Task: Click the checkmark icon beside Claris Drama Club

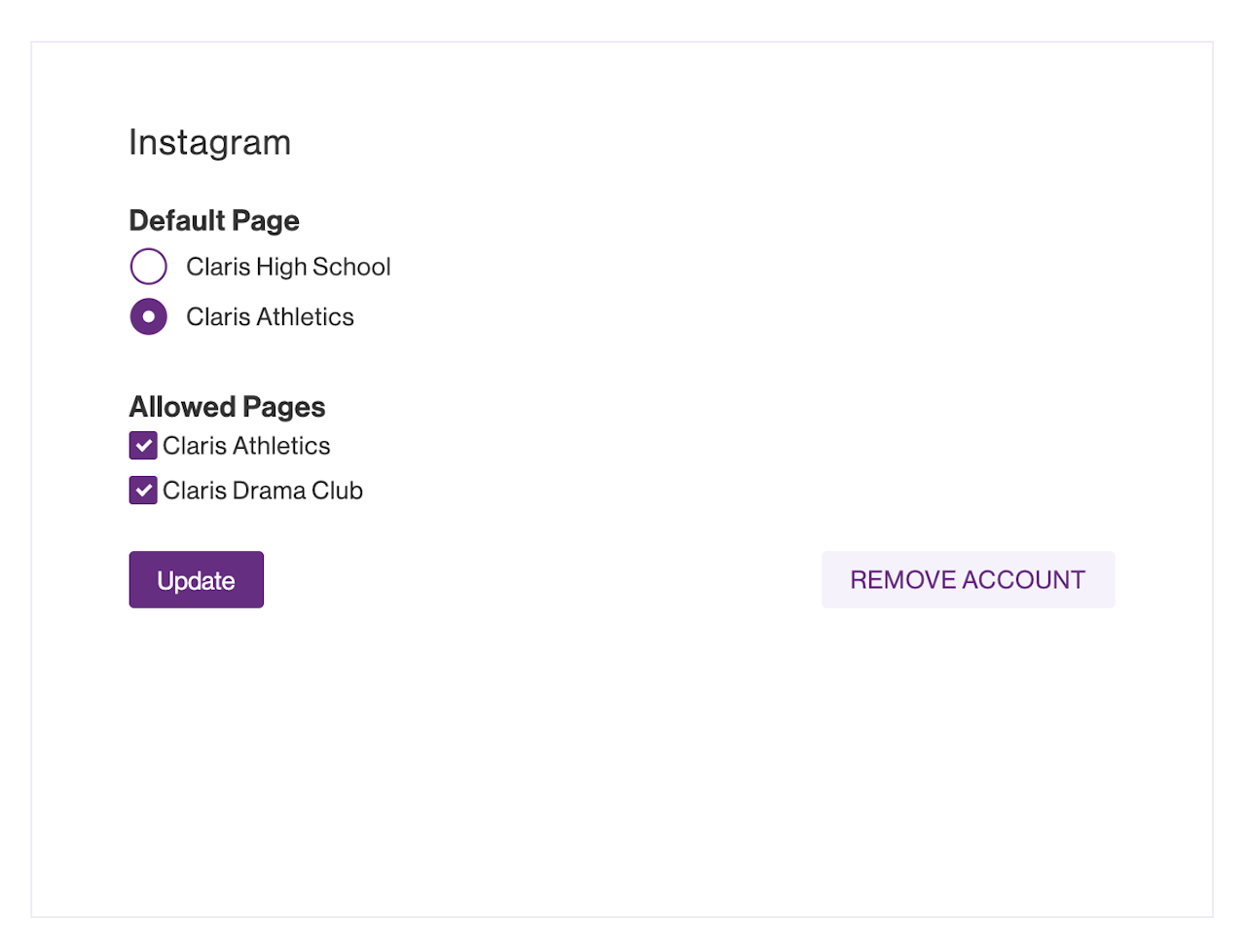Action: click(143, 491)
